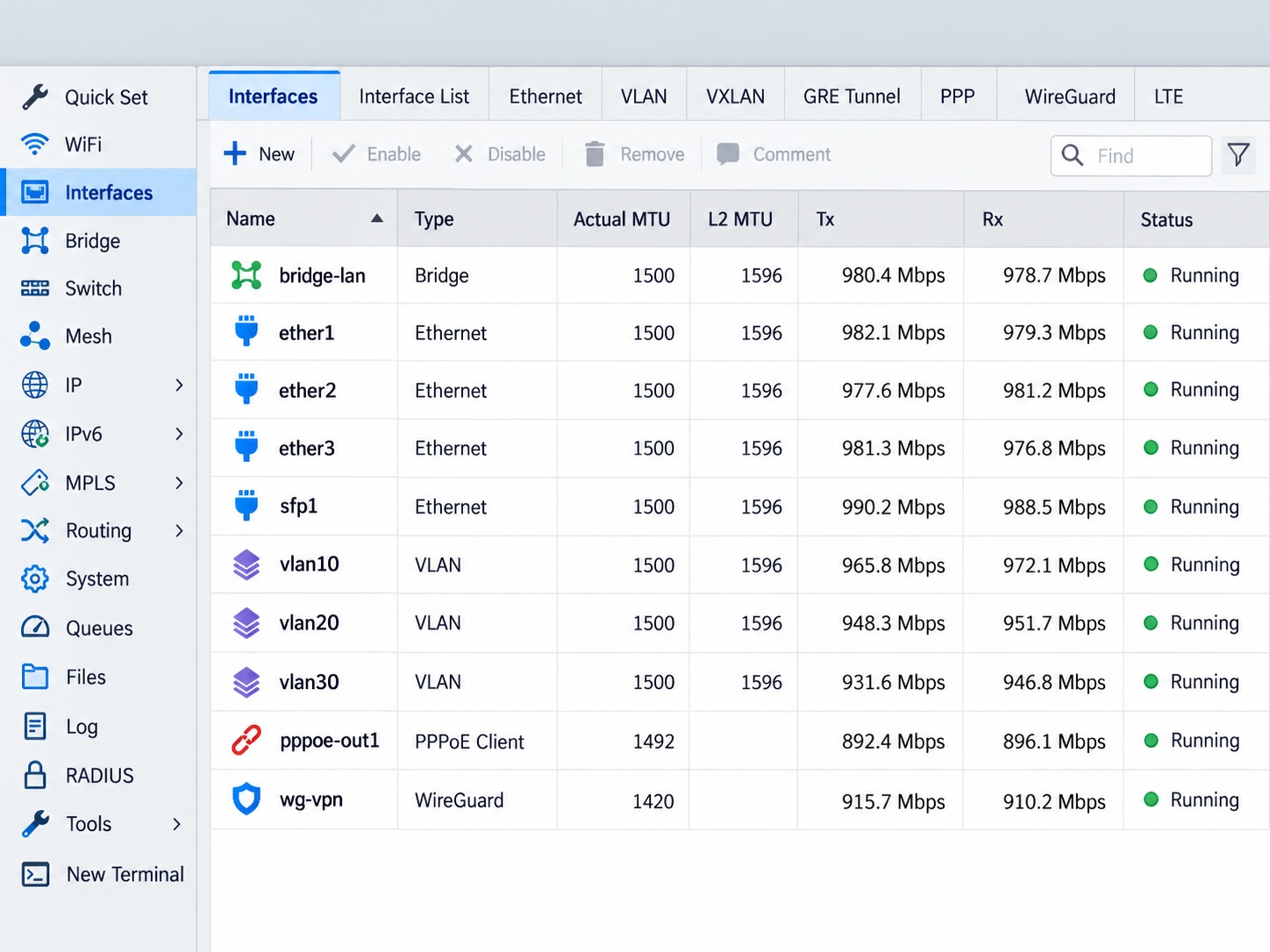1270x952 pixels.
Task: Expand the MPLS submenu chevron
Action: (179, 483)
